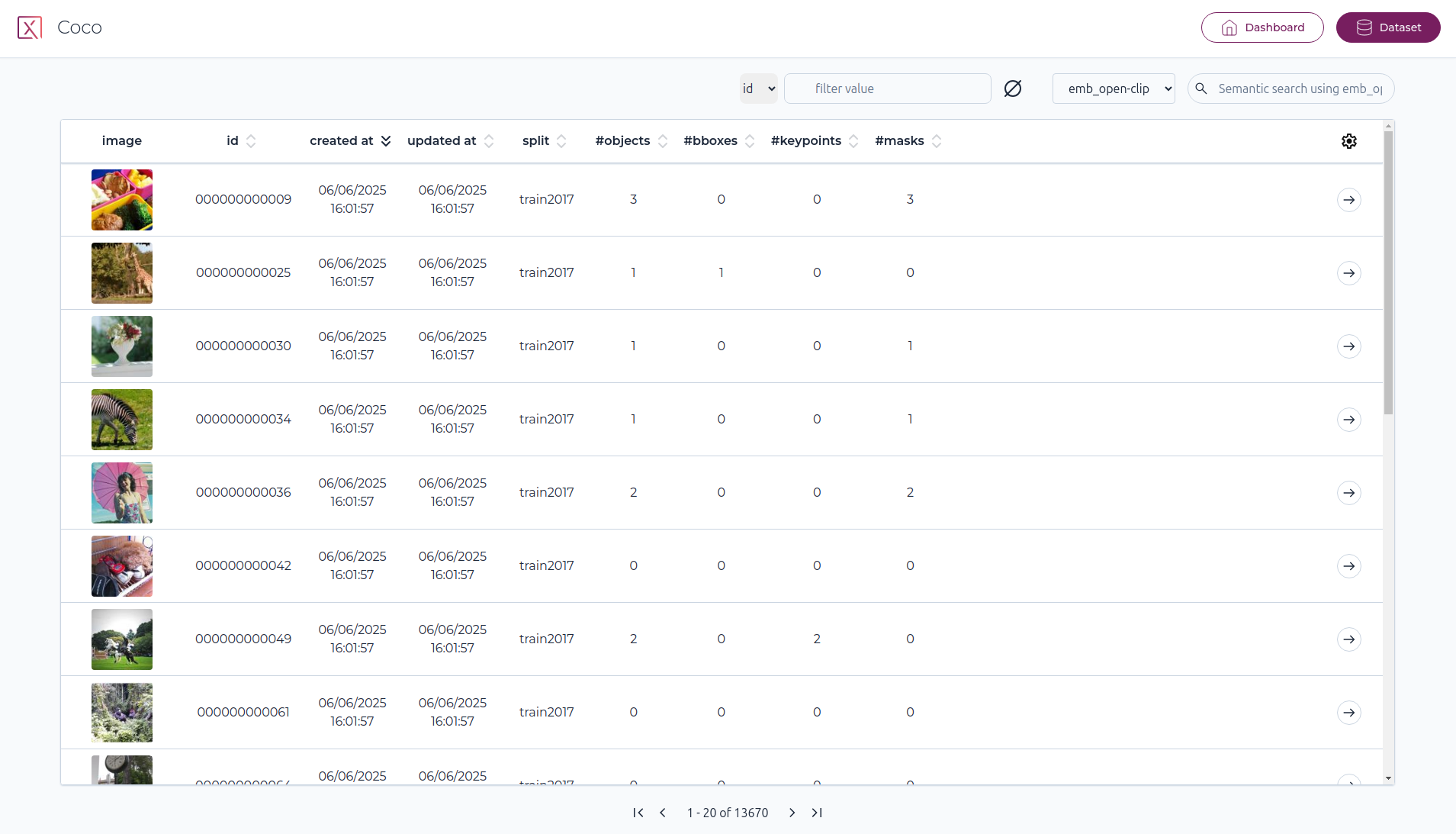Click the table vertical scrollbar thumb

click(x=1388, y=273)
